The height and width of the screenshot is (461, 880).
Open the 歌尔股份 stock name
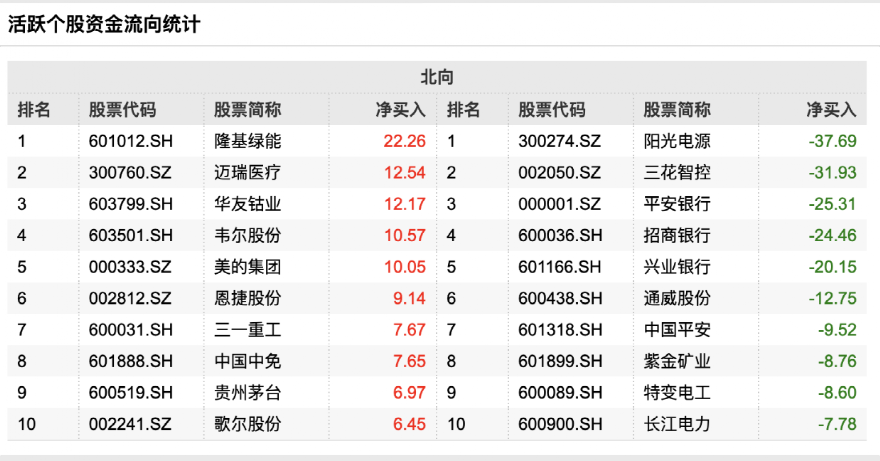(x=248, y=424)
